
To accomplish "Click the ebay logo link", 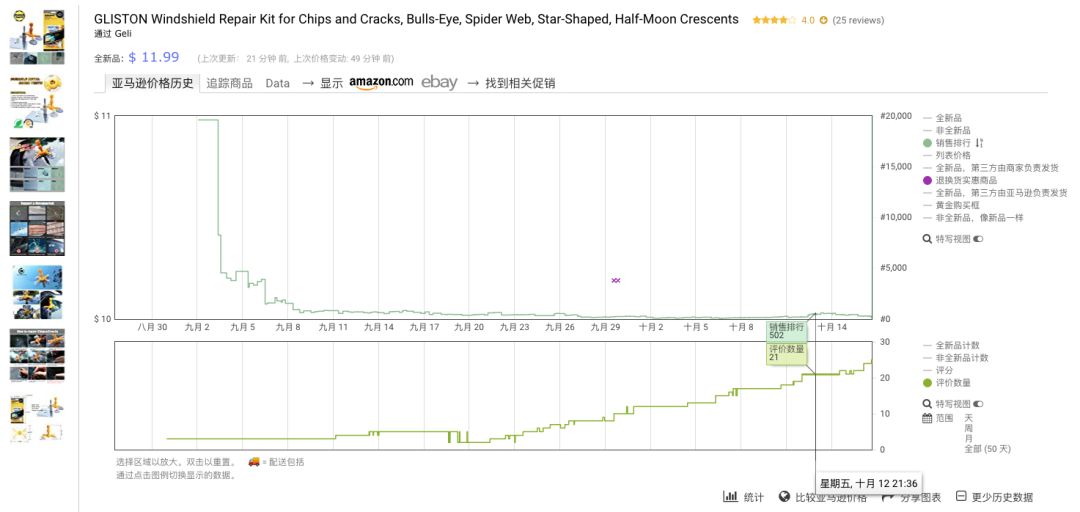I will [x=439, y=83].
